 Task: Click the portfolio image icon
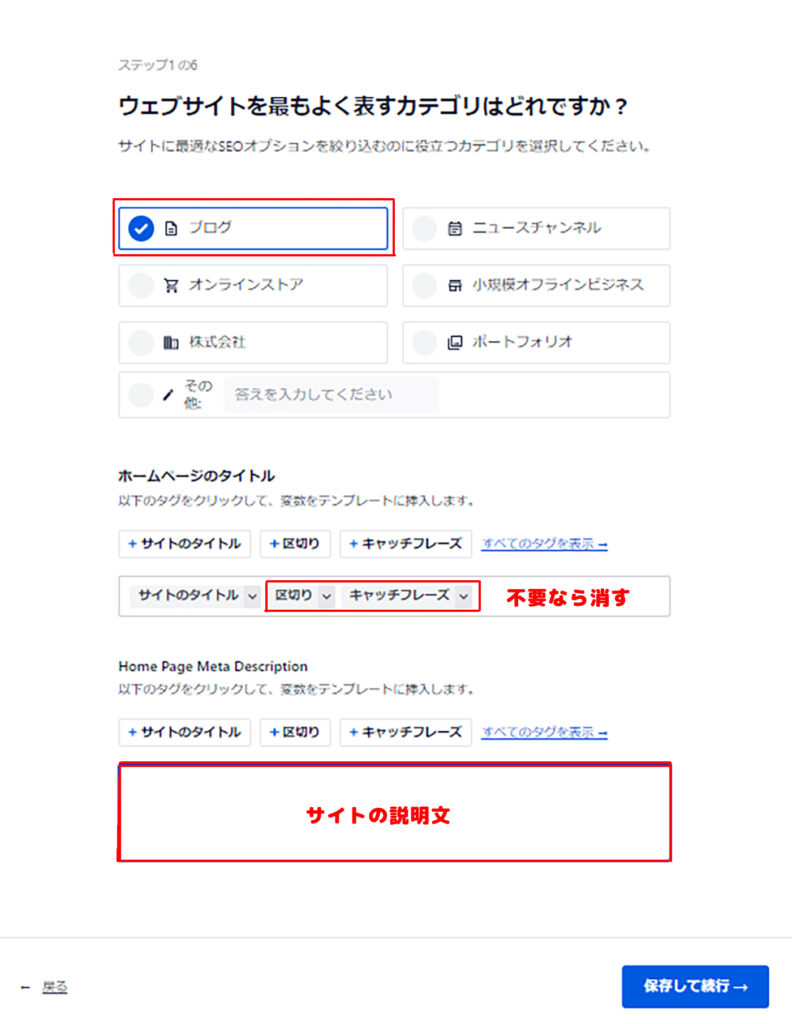click(x=454, y=342)
